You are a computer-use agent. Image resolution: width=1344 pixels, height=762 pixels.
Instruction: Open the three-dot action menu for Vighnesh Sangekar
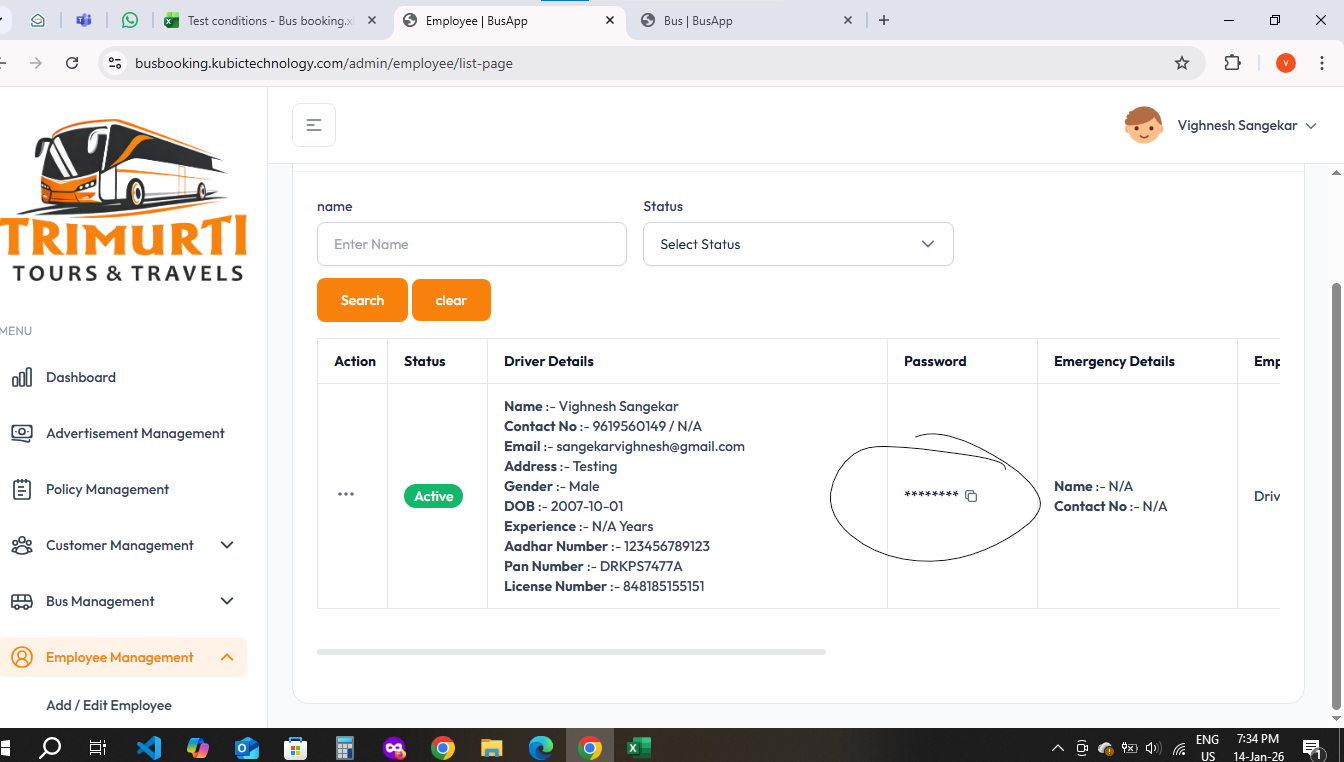coord(346,494)
